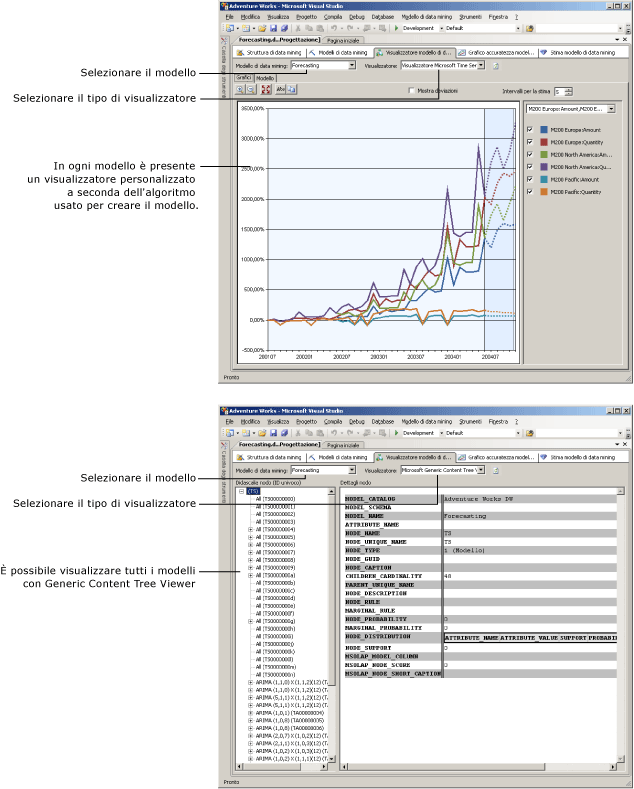The height and width of the screenshot is (789, 634).
Task: Expand the ARIMA (1,0,1) (TA00000004) node
Action: (x=250, y=713)
